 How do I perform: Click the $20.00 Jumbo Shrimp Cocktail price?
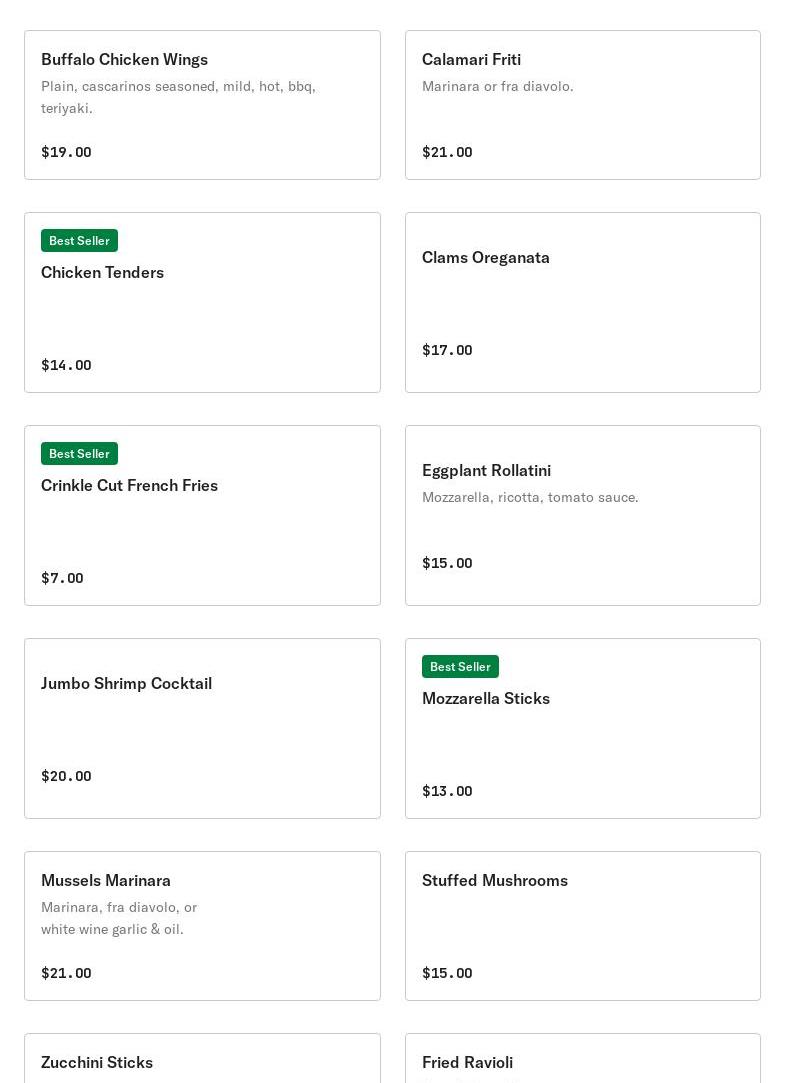[66, 776]
